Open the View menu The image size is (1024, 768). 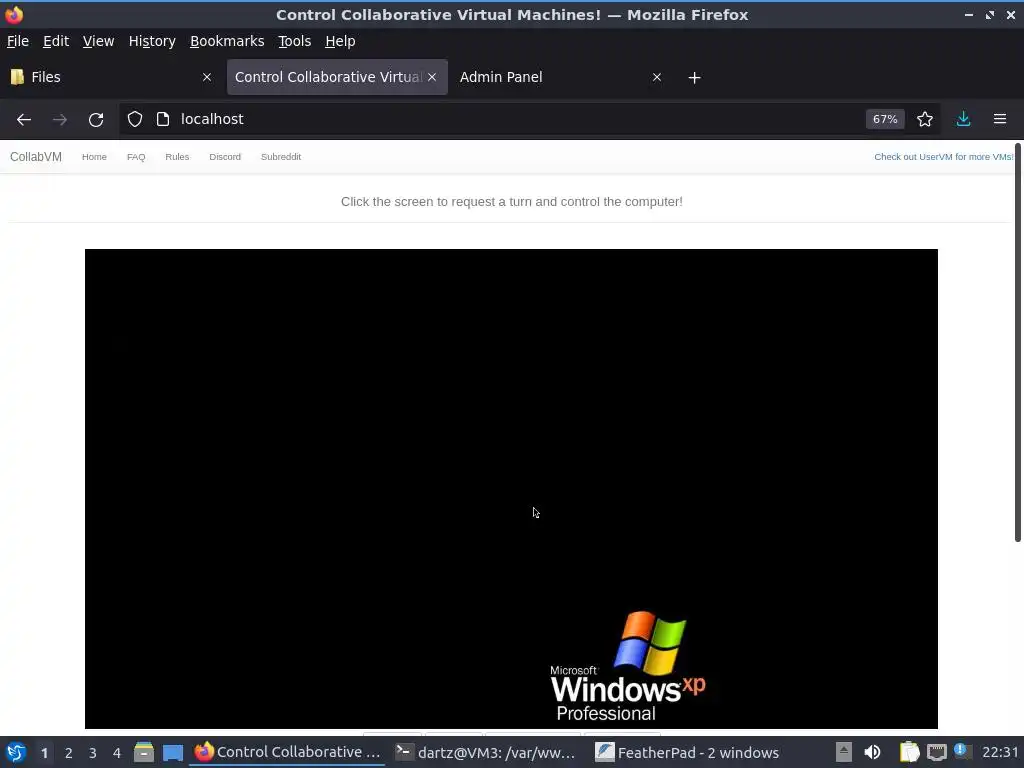[x=98, y=41]
